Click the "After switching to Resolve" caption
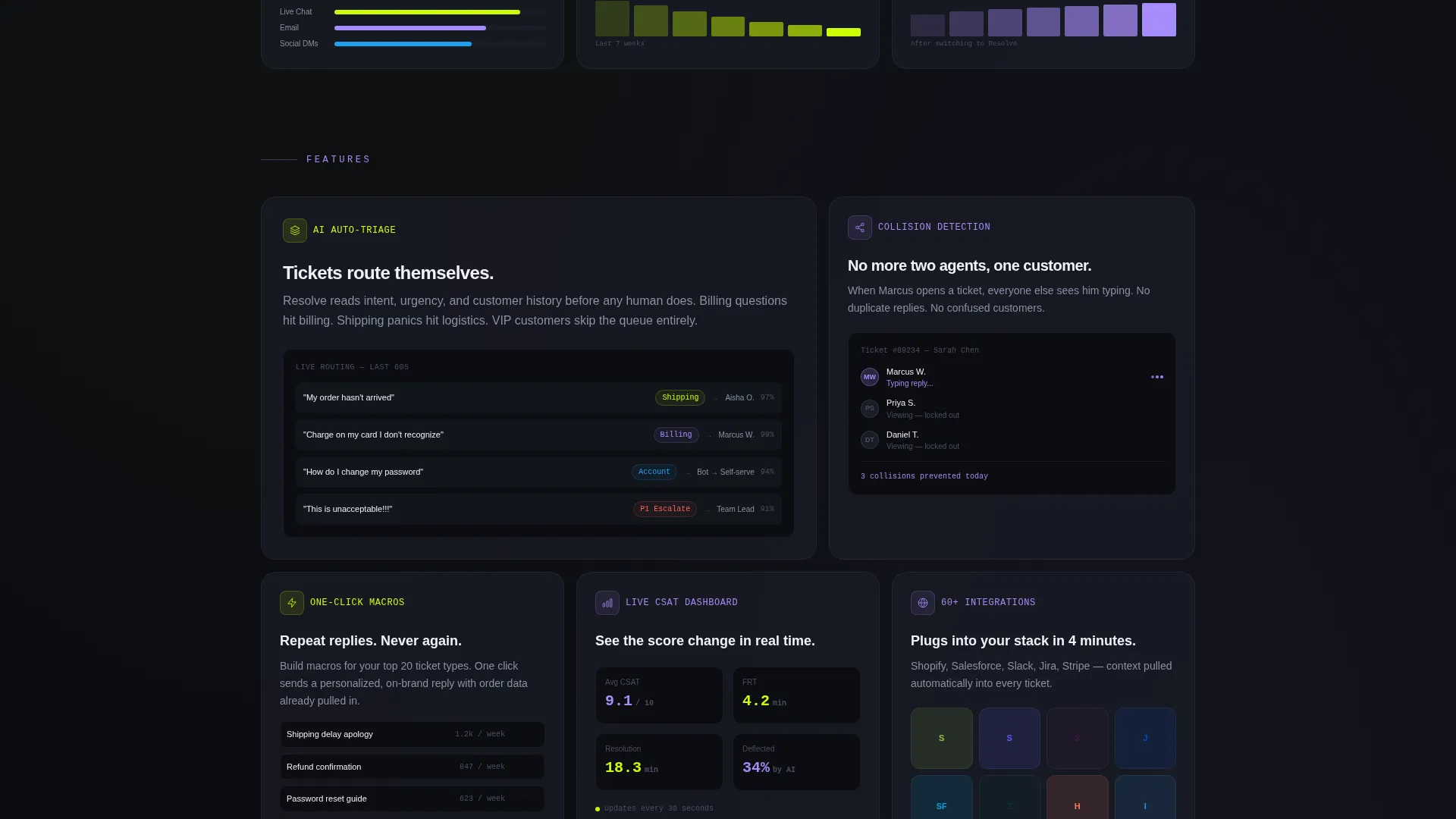1456x819 pixels. tap(964, 44)
